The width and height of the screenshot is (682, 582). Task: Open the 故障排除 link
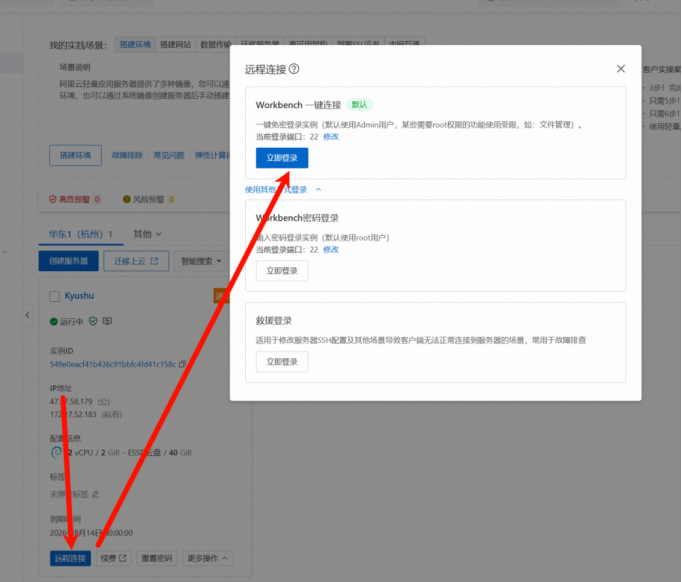tap(127, 155)
